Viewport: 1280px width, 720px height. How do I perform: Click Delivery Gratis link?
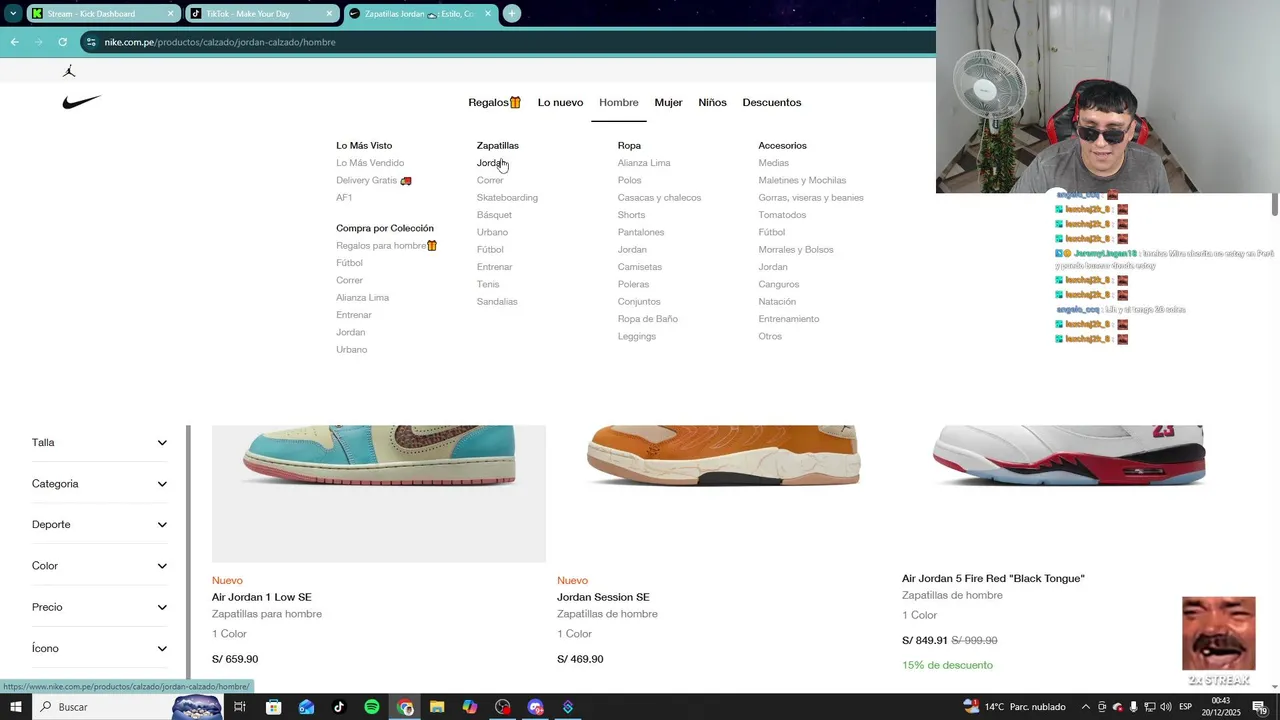point(374,180)
